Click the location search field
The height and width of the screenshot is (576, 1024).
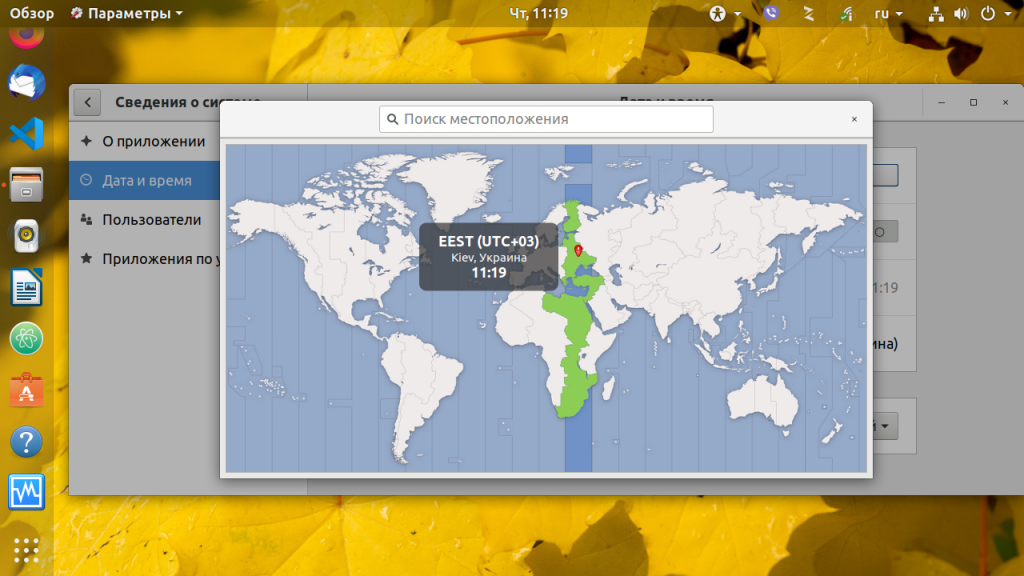[546, 119]
